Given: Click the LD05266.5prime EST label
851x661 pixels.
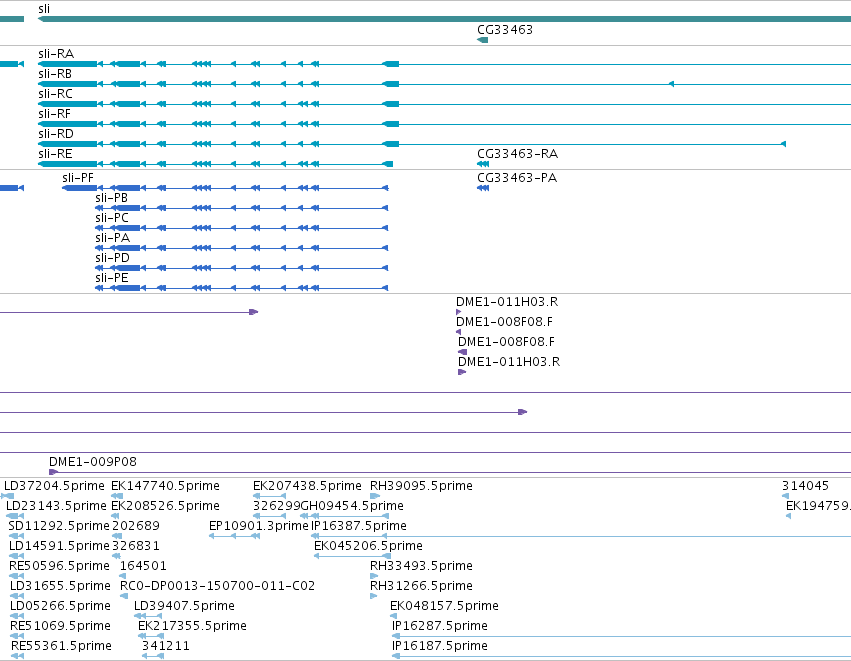Looking at the screenshot, I should click(x=60, y=607).
